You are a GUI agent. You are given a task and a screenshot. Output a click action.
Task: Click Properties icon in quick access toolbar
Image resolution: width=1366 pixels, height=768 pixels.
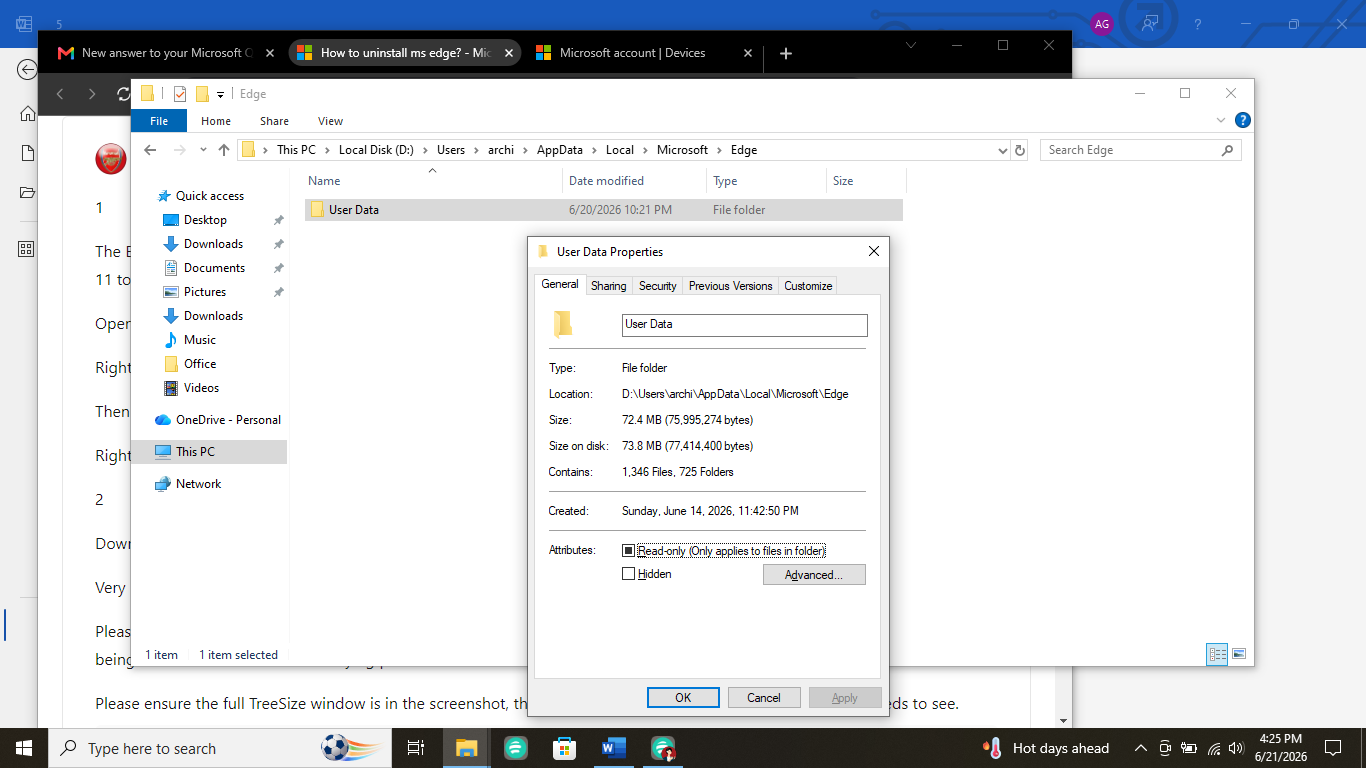(180, 94)
